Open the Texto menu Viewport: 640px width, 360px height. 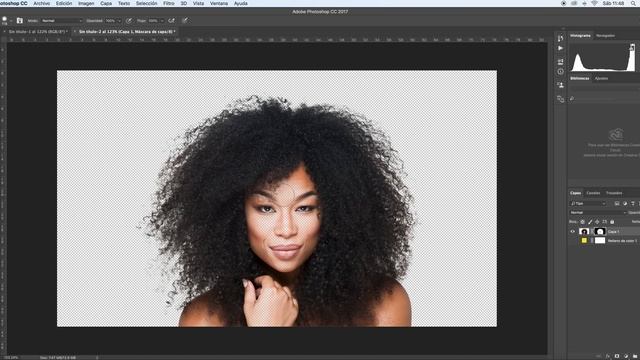click(x=124, y=3)
